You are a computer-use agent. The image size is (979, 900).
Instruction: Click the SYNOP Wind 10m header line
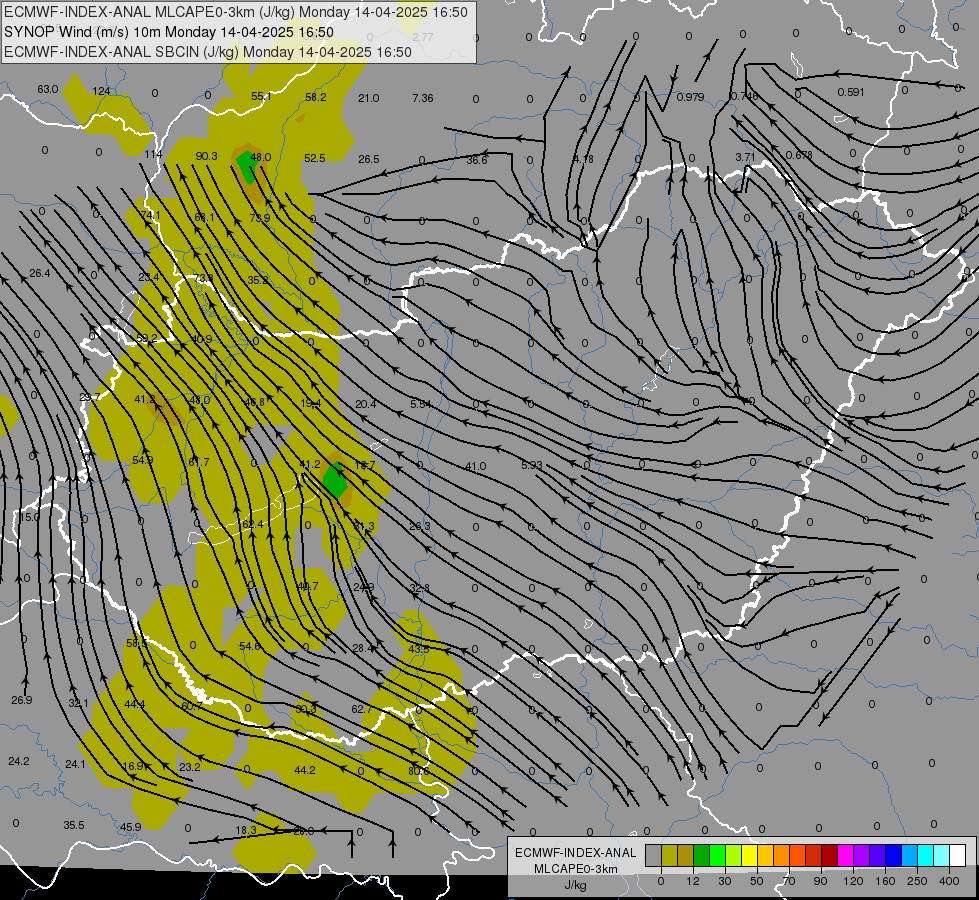(x=169, y=32)
